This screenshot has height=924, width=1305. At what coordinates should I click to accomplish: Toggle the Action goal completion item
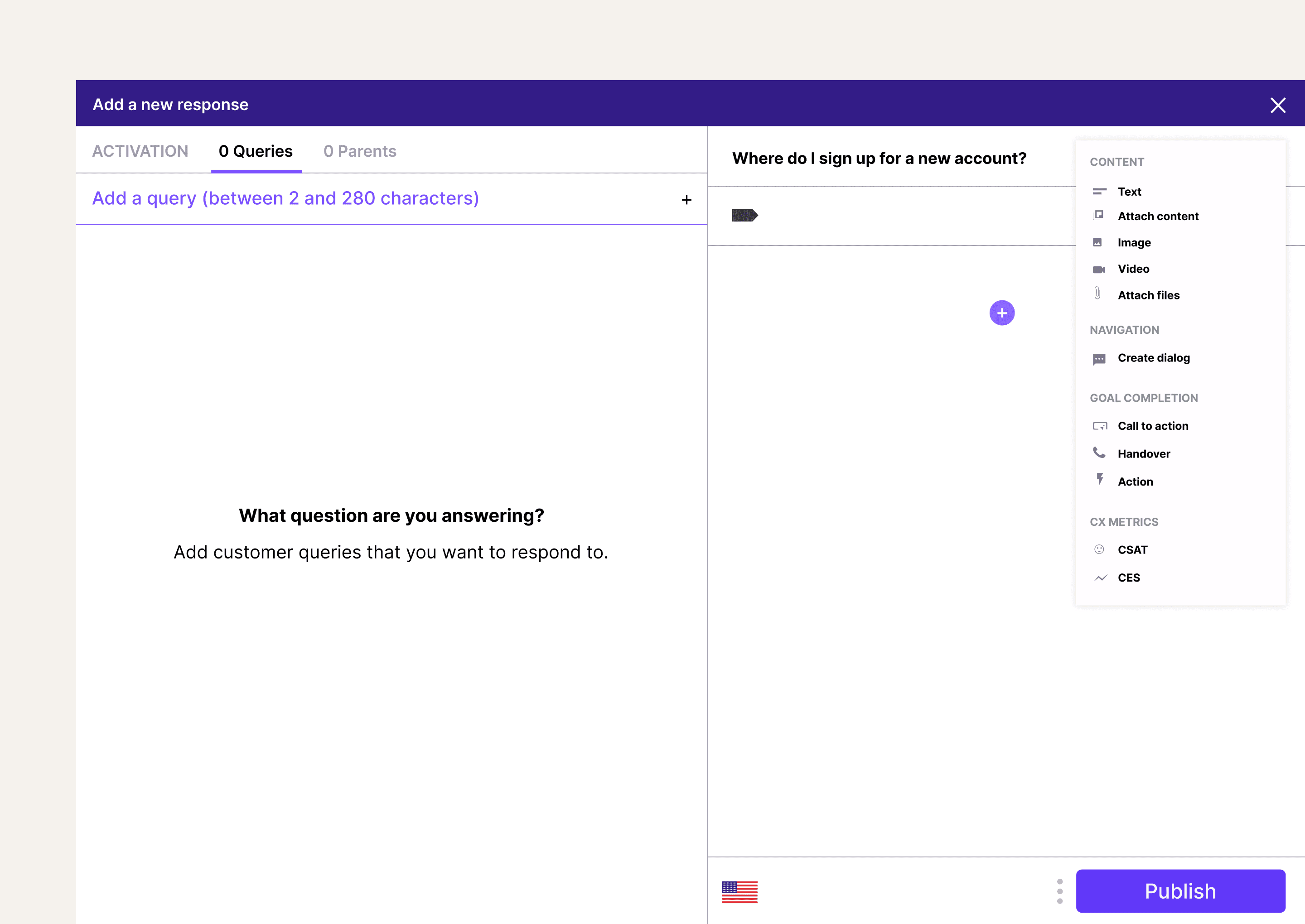point(1136,481)
